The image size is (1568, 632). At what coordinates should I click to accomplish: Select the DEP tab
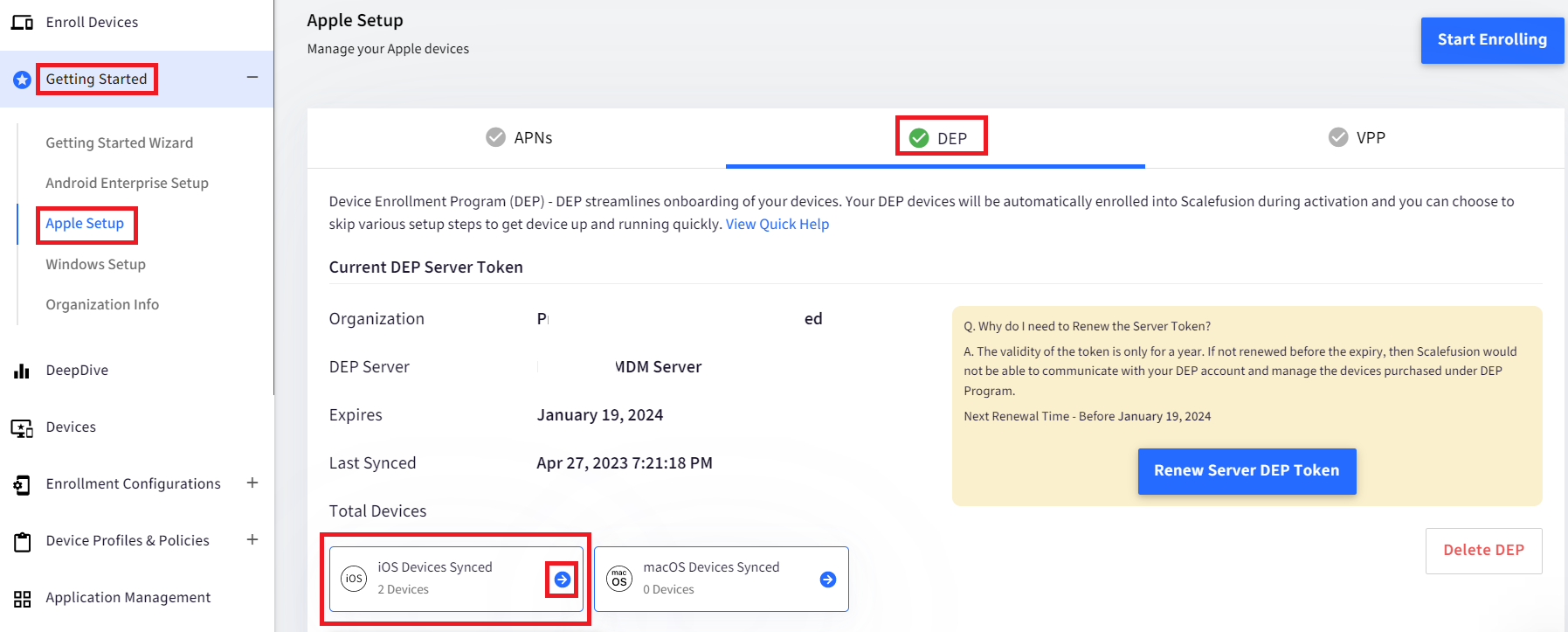tap(936, 138)
